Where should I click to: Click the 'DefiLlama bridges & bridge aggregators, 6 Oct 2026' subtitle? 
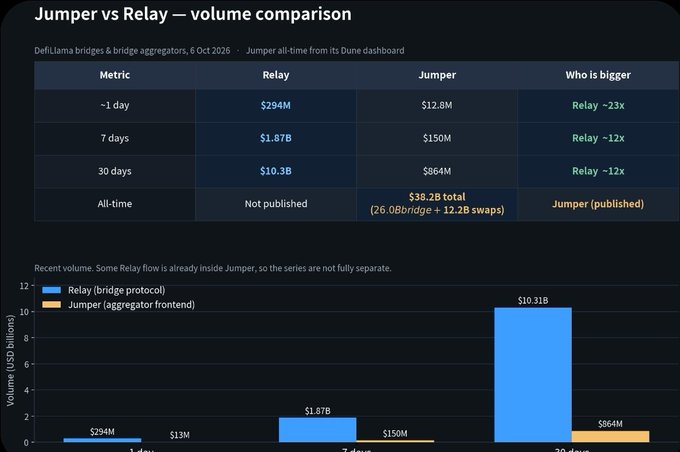tap(132, 51)
